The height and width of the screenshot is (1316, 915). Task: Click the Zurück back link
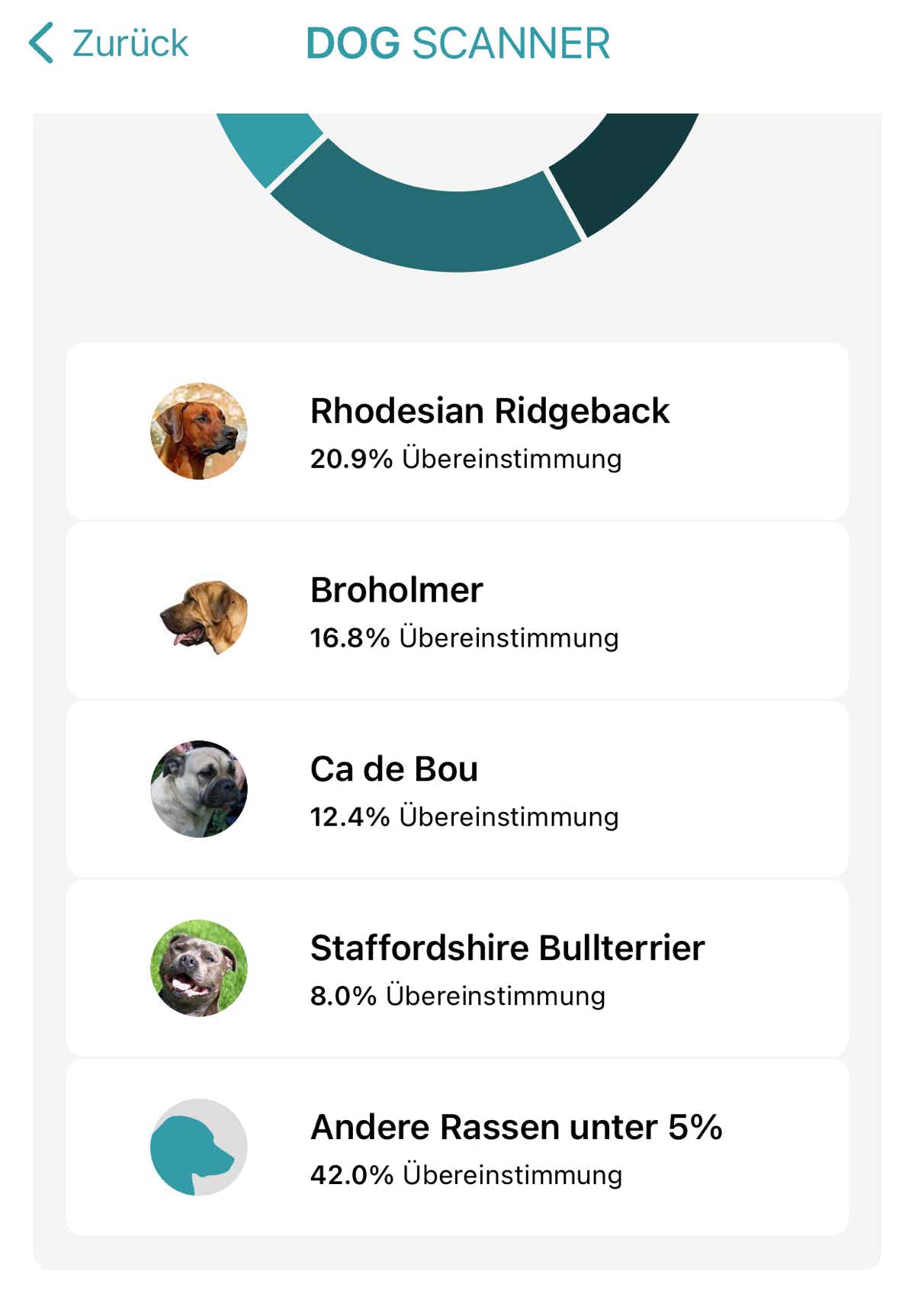109,43
